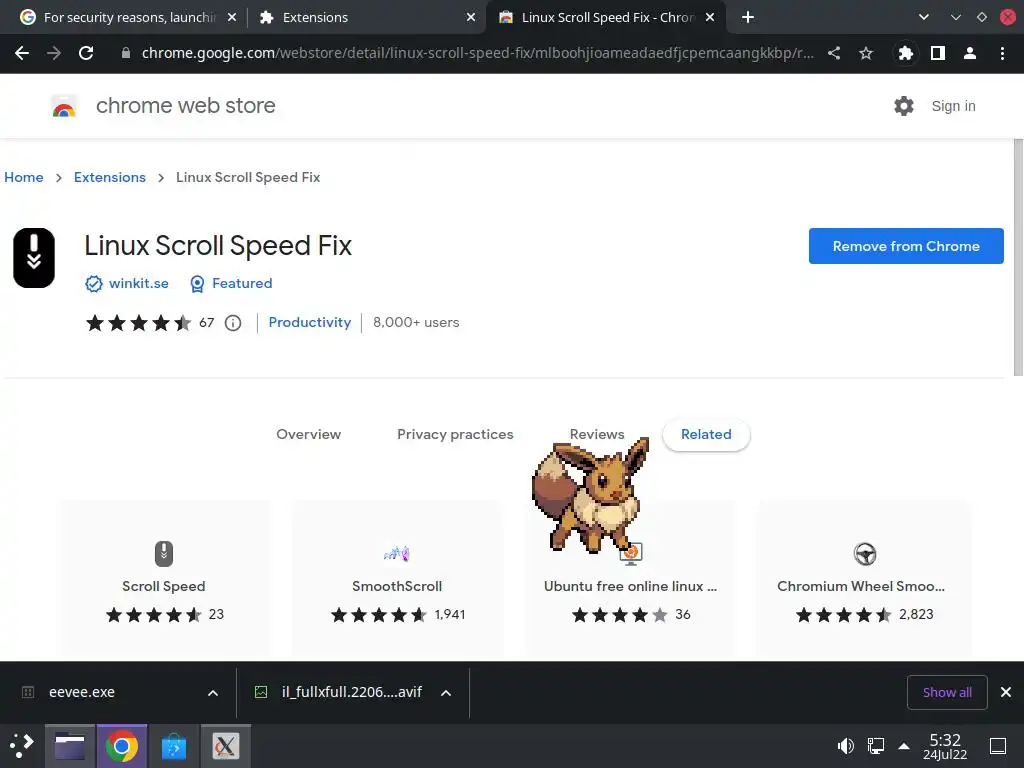Open the X application in taskbar
The height and width of the screenshot is (768, 1024).
coord(225,746)
